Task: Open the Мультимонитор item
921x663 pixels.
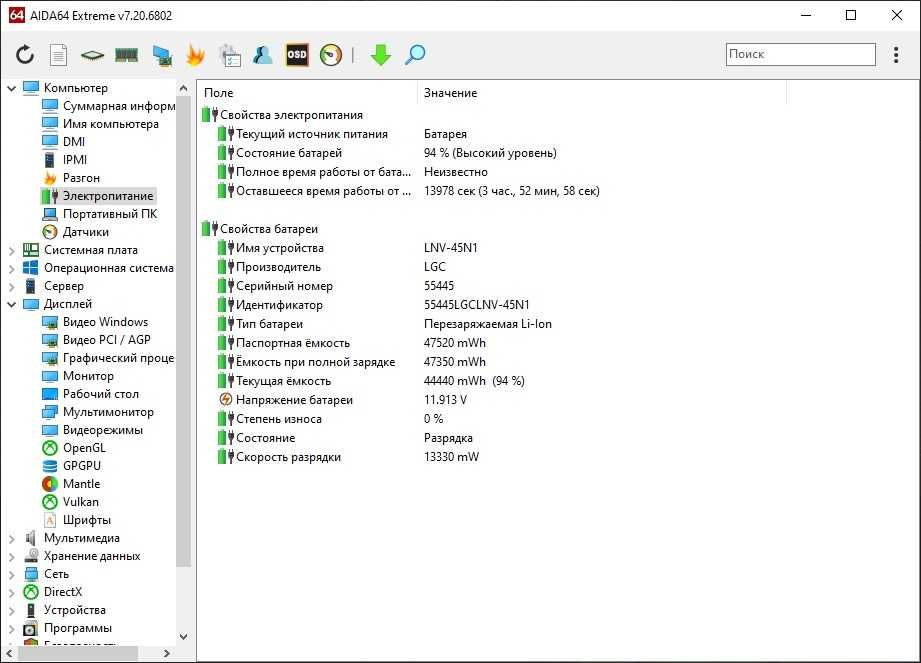Action: point(98,412)
